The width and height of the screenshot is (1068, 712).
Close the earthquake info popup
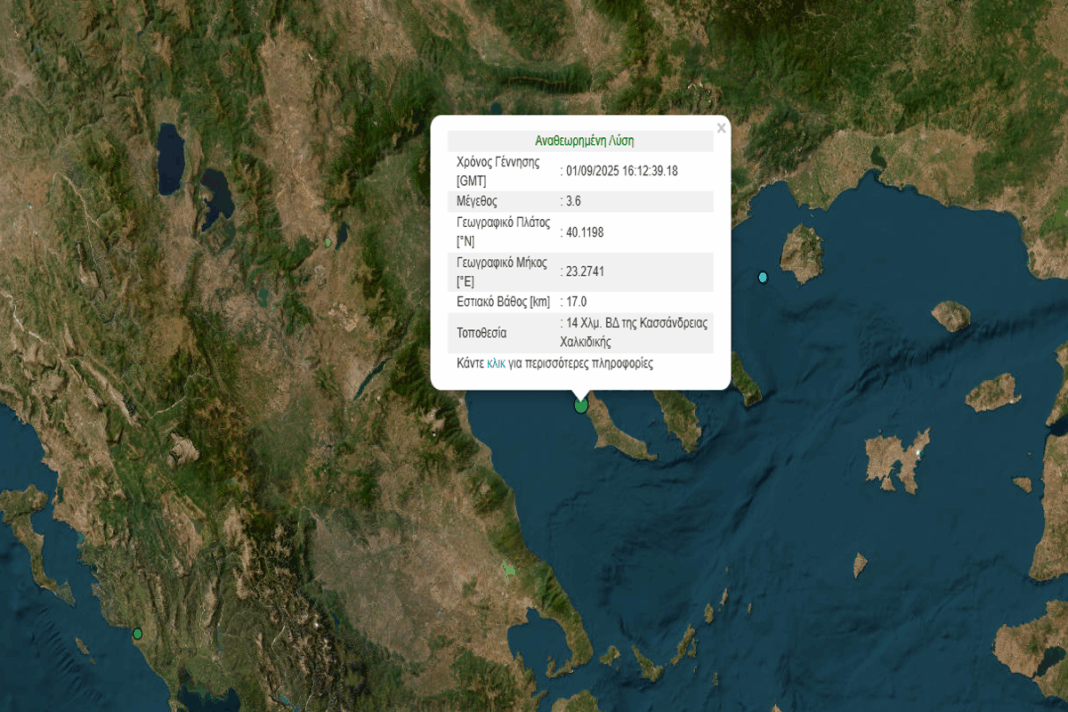pyautogui.click(x=721, y=128)
